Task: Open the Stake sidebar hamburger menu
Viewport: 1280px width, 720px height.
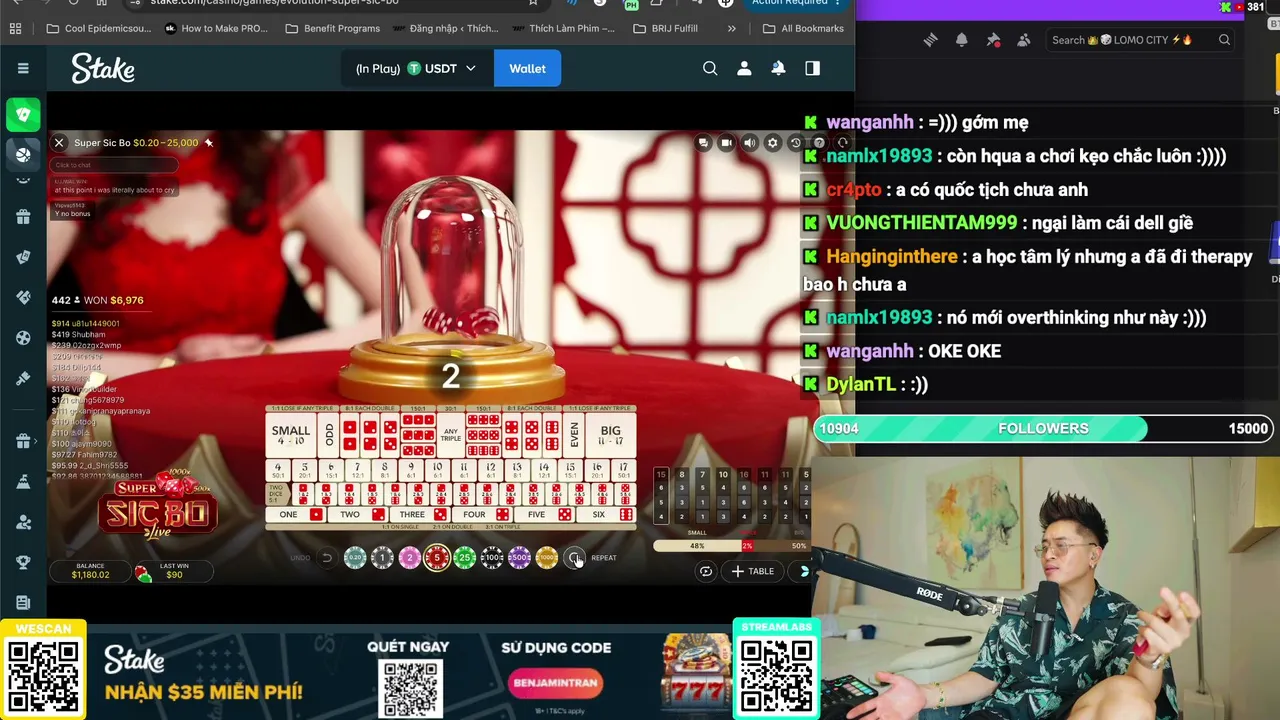Action: pyautogui.click(x=23, y=68)
